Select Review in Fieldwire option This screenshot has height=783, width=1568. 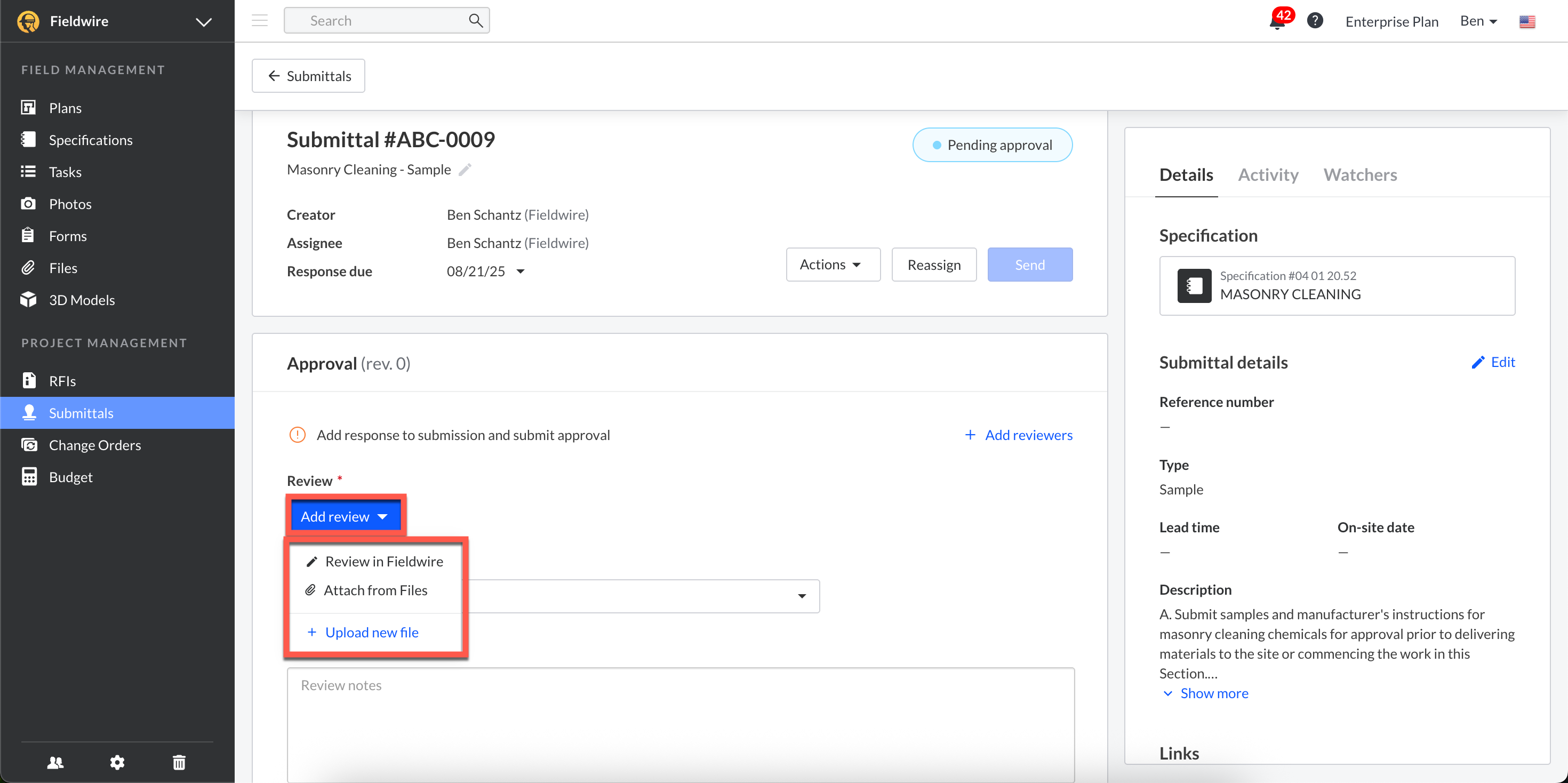(x=383, y=561)
